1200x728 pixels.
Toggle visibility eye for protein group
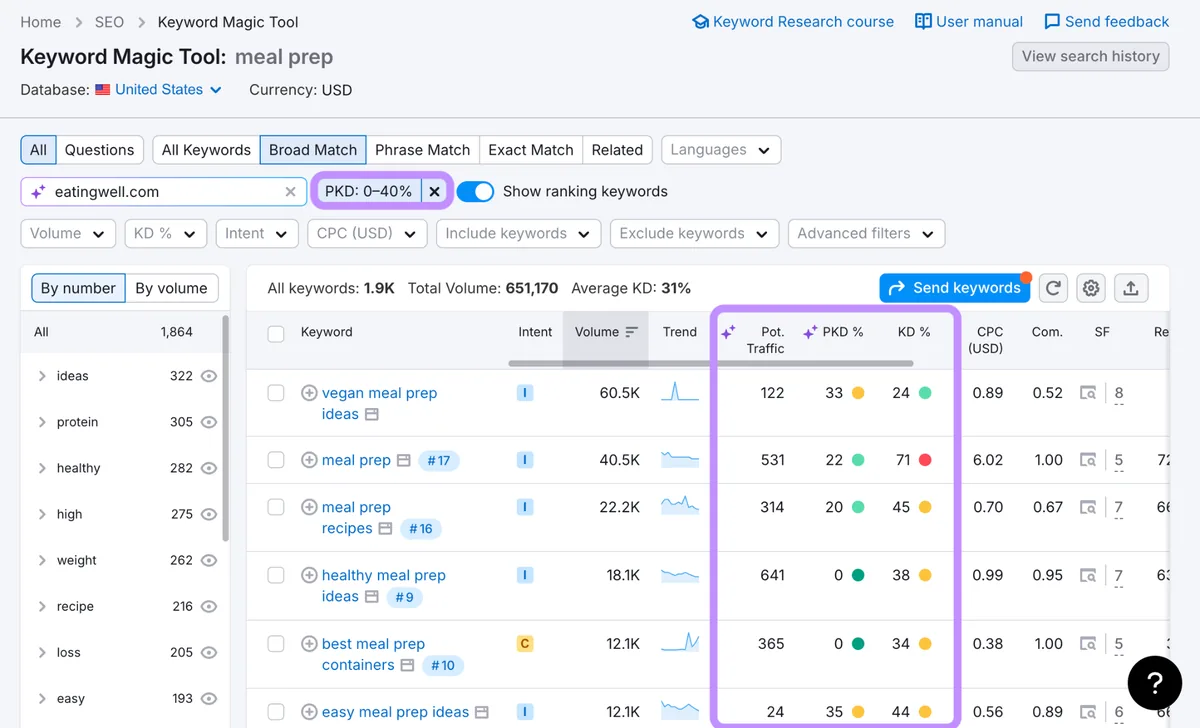pyautogui.click(x=208, y=422)
